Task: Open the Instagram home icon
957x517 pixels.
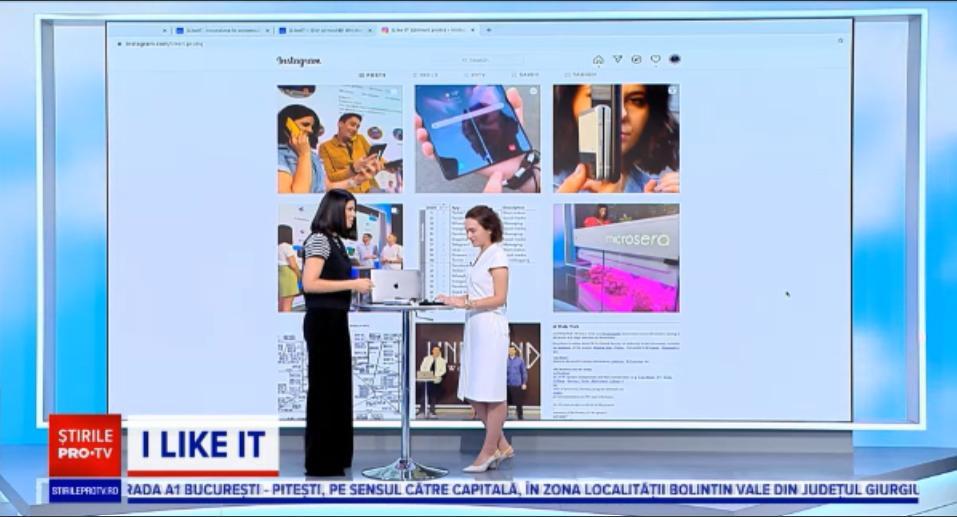Action: [598, 59]
